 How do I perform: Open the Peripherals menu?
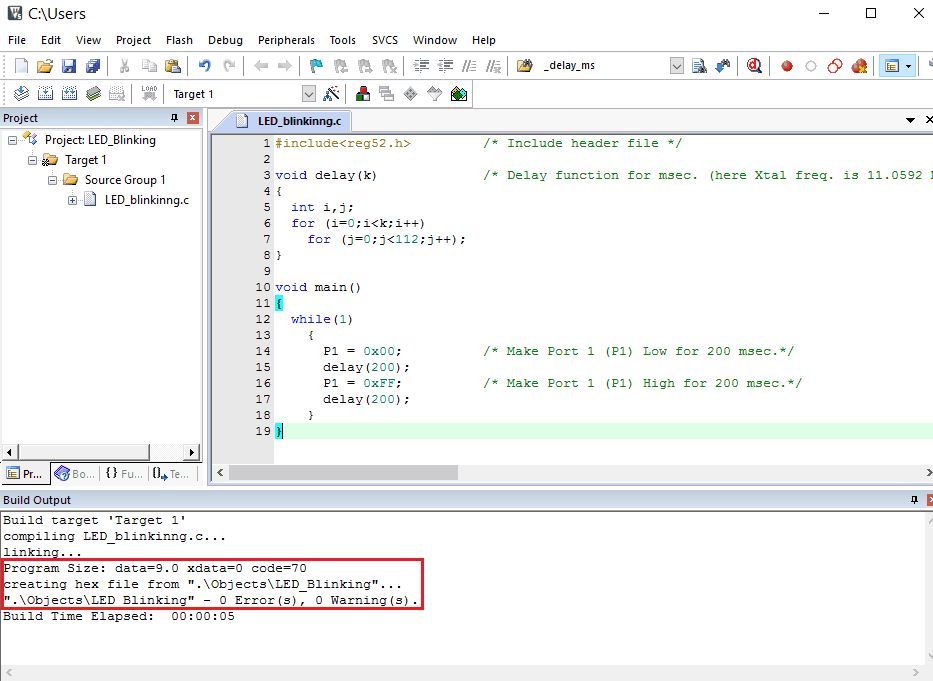tap(286, 40)
